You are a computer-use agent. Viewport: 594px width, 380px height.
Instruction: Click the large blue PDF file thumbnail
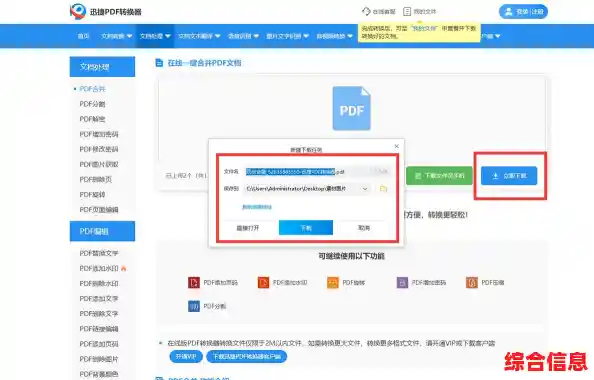tap(352, 108)
